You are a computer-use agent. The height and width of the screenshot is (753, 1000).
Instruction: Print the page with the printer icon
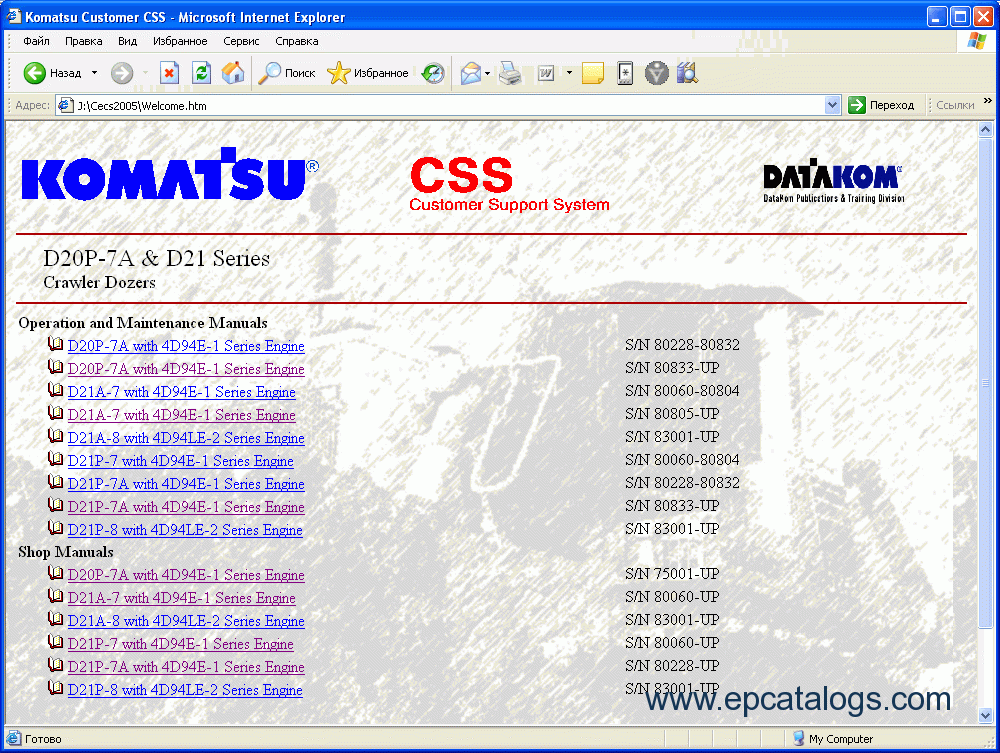[510, 73]
